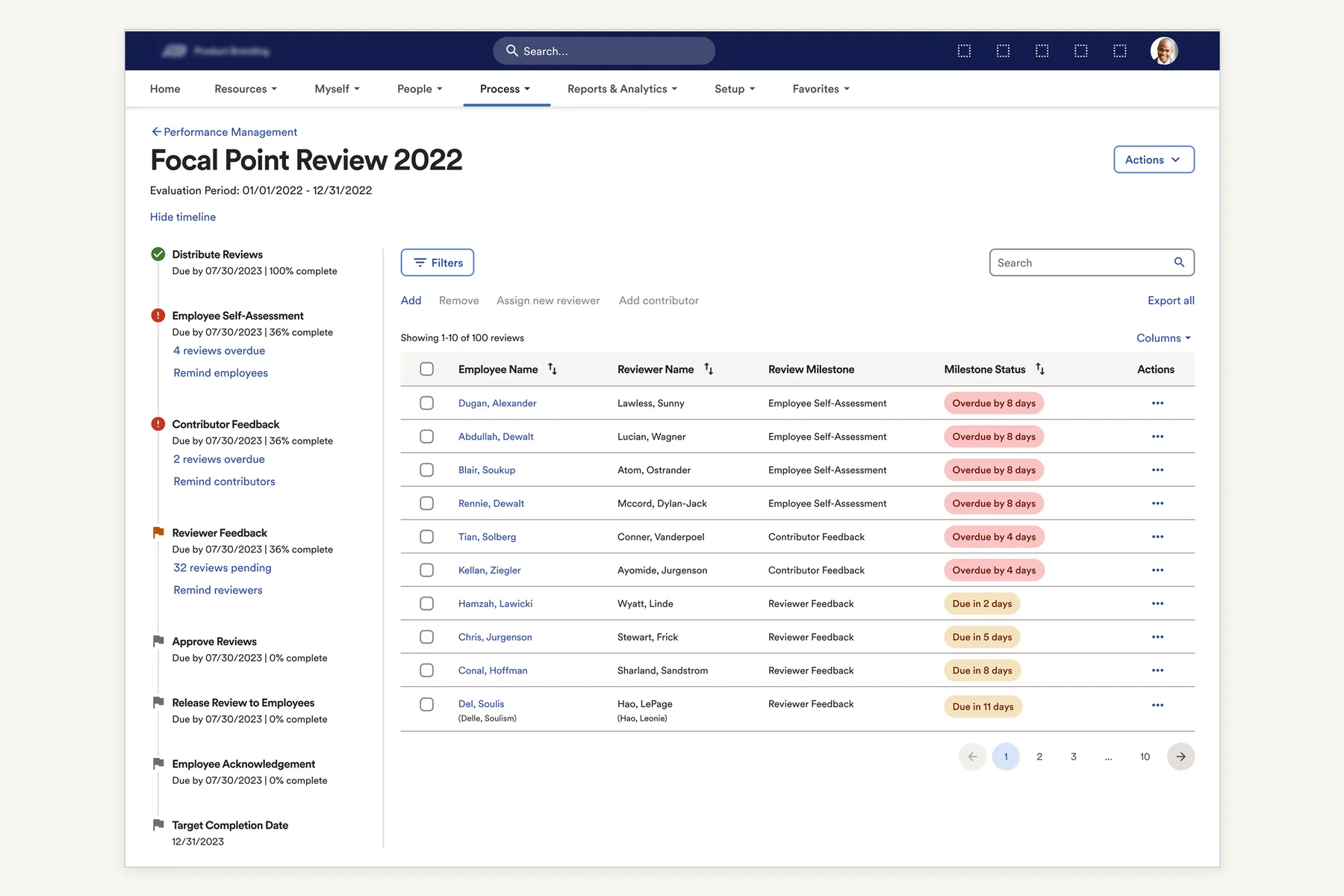Open actions menu for Kellan, Ziegler row
1344x896 pixels.
click(1157, 570)
